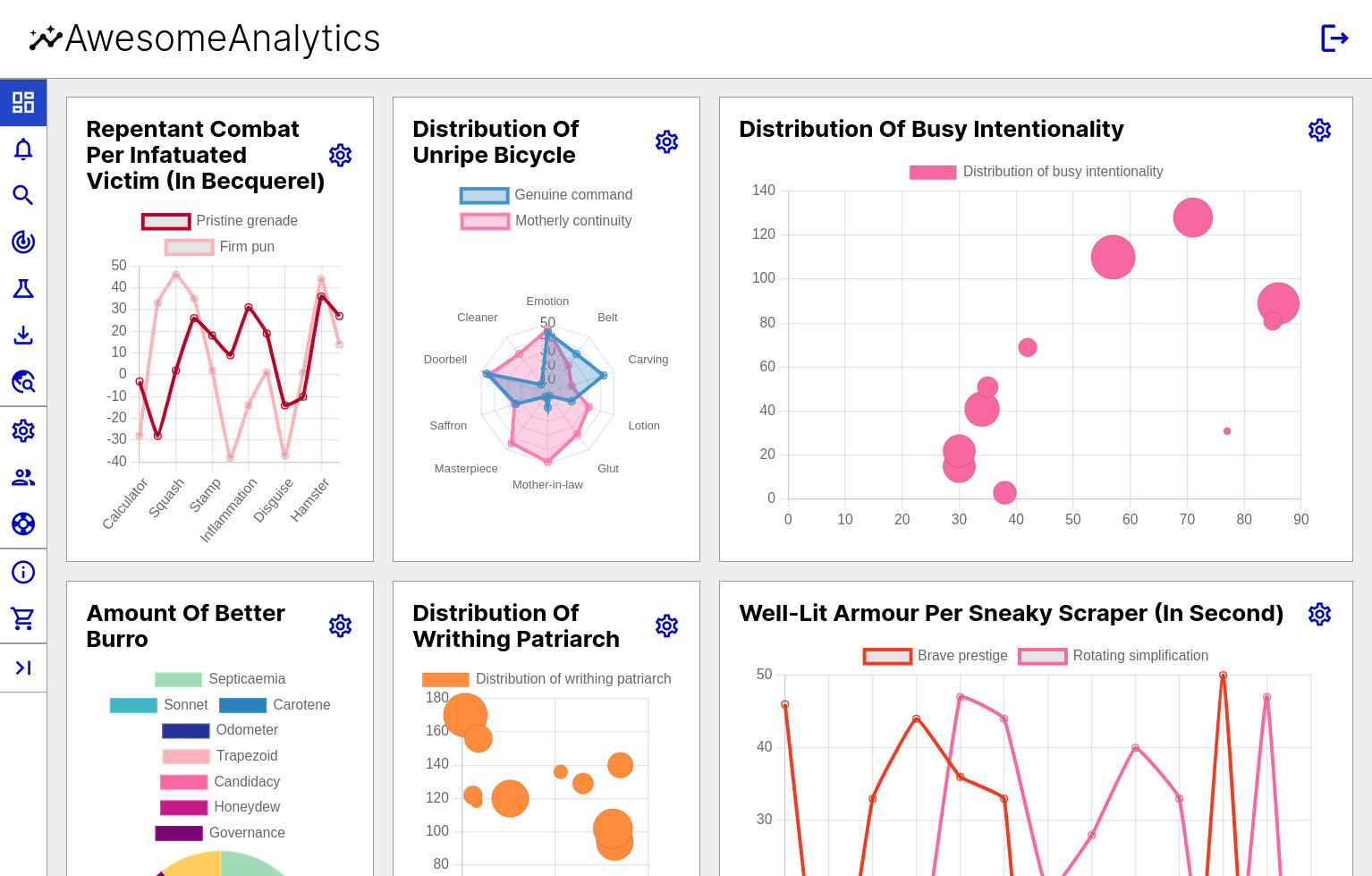Image resolution: width=1372 pixels, height=876 pixels.
Task: Click the info icon in sidebar
Action: click(23, 572)
